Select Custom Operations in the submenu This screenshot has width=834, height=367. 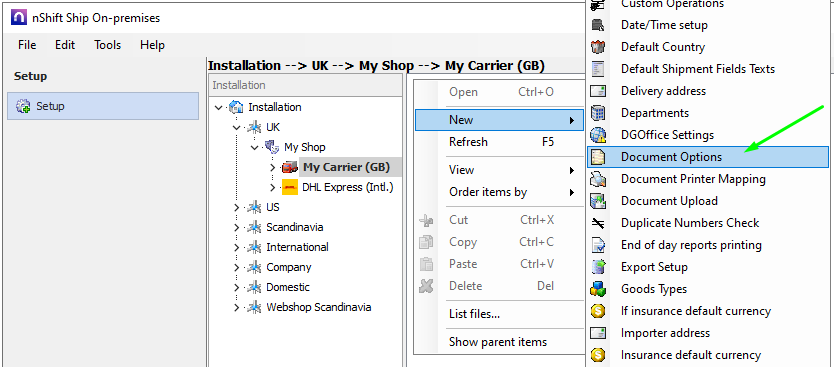coord(708,4)
